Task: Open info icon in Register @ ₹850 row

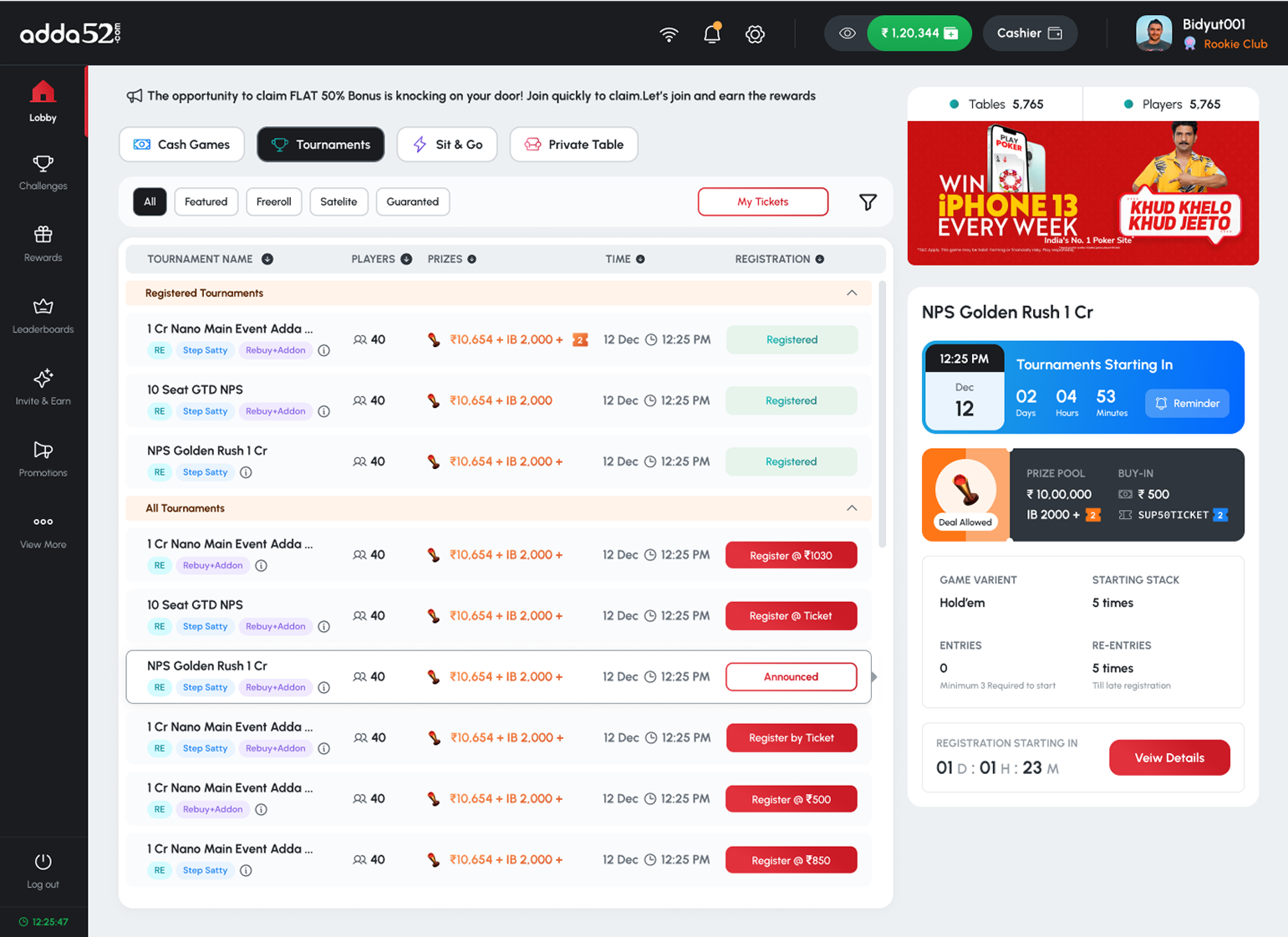Action: pos(246,870)
